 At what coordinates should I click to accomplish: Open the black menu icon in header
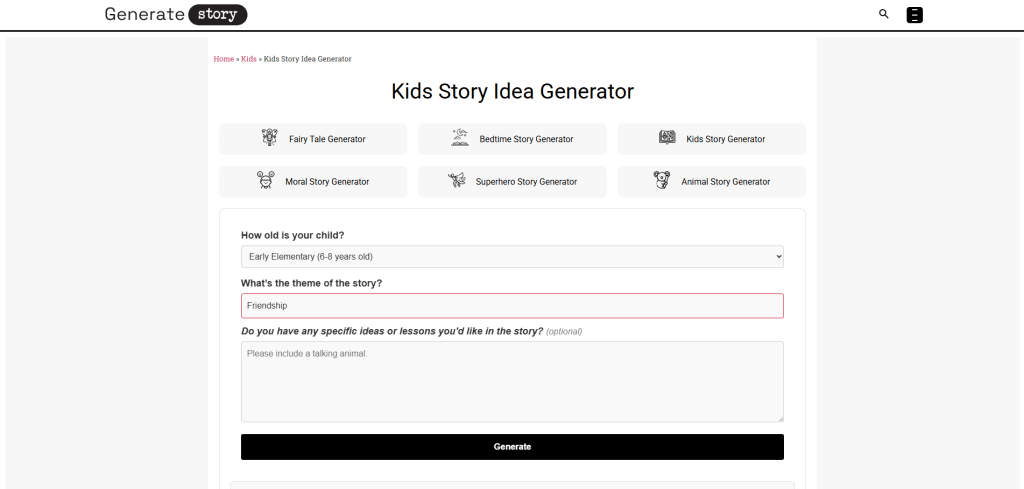[x=914, y=15]
